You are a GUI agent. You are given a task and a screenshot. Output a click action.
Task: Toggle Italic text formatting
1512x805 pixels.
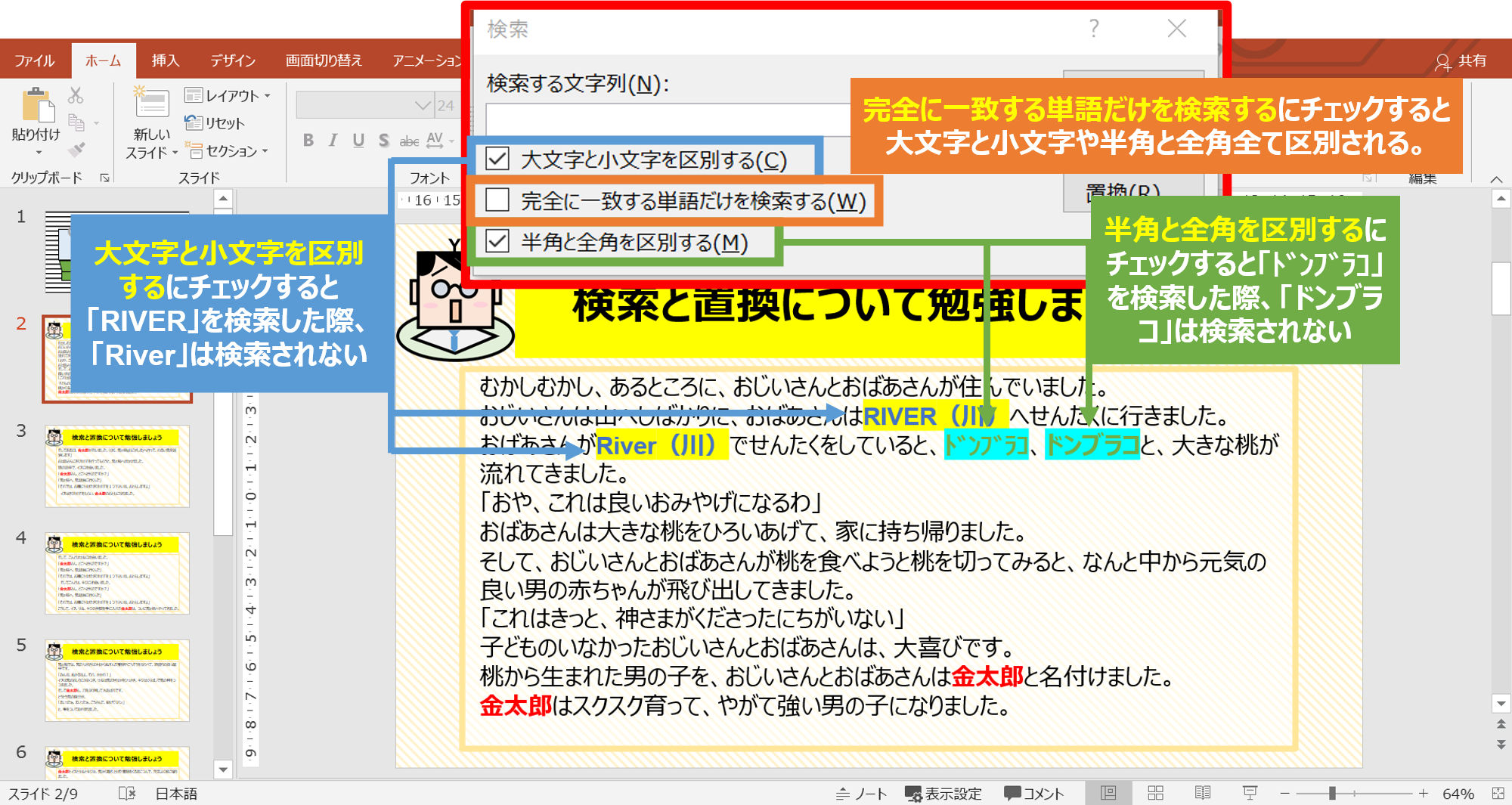[333, 141]
